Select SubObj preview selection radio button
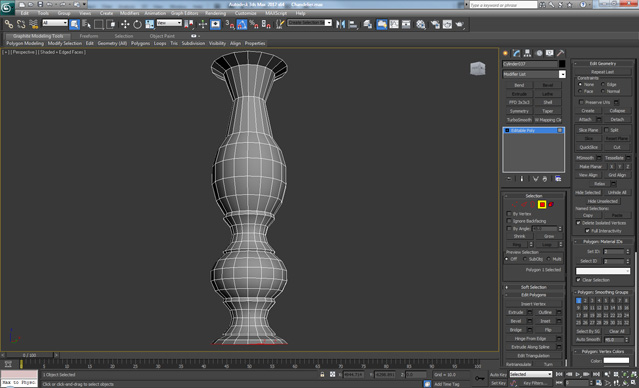 (x=525, y=259)
